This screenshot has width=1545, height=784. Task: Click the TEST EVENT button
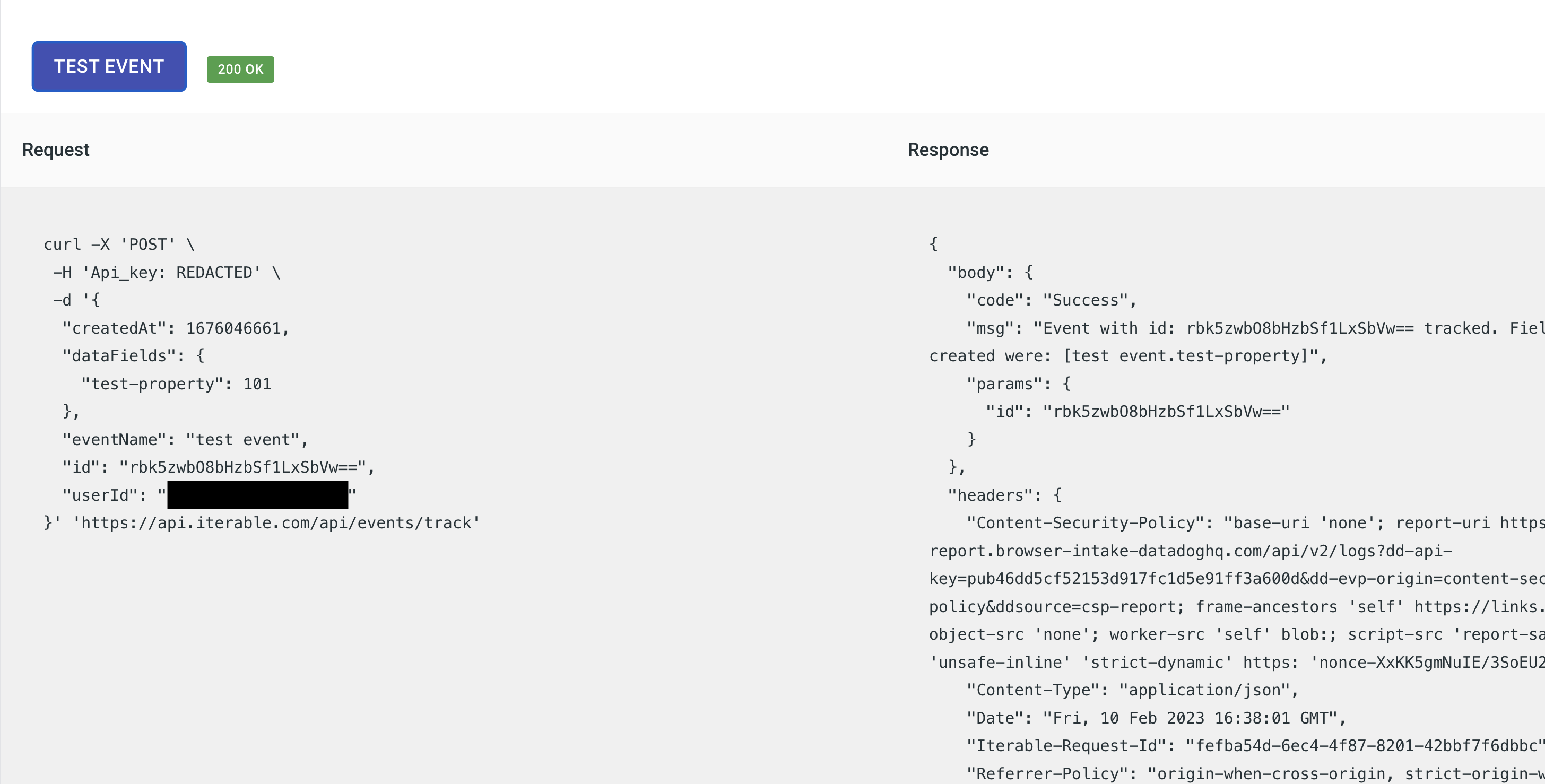tap(109, 67)
